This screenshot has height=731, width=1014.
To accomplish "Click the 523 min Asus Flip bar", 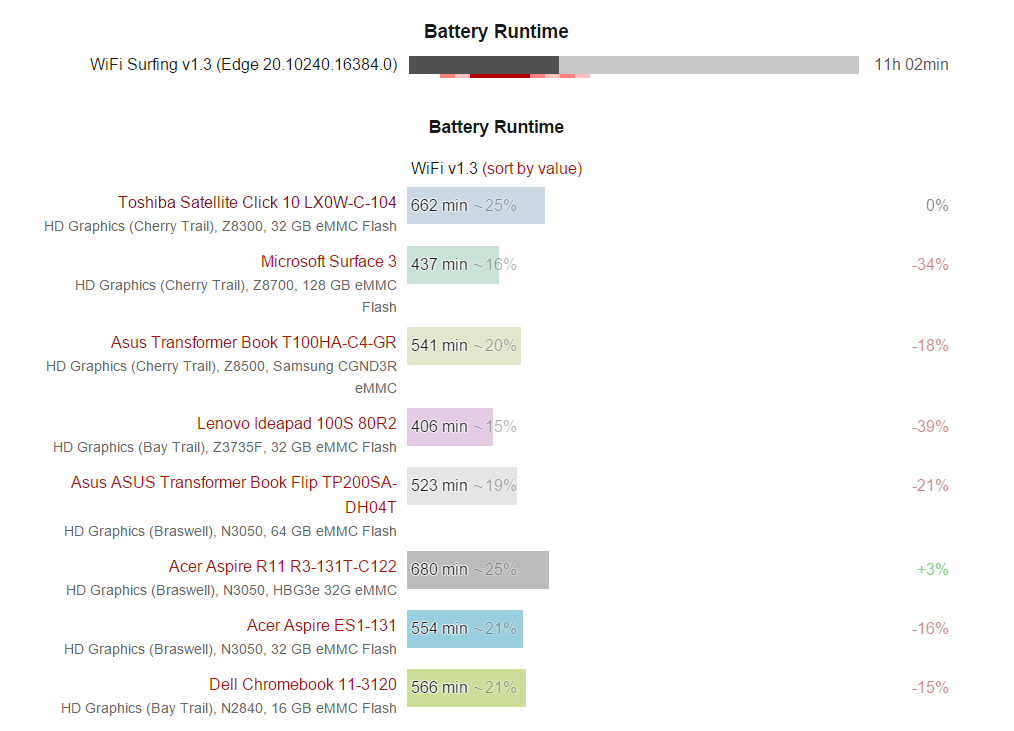I will point(462,486).
